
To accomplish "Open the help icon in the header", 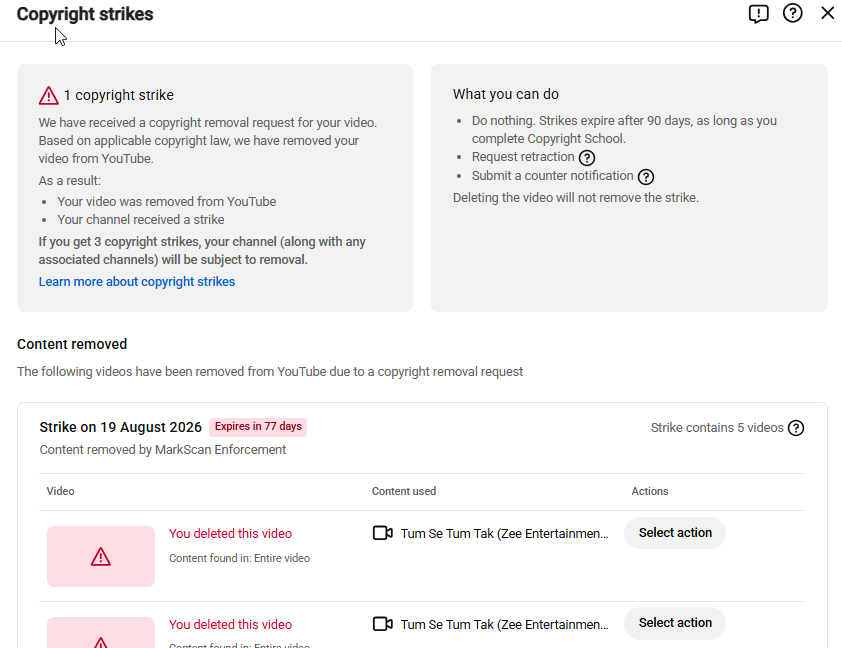I will click(793, 13).
